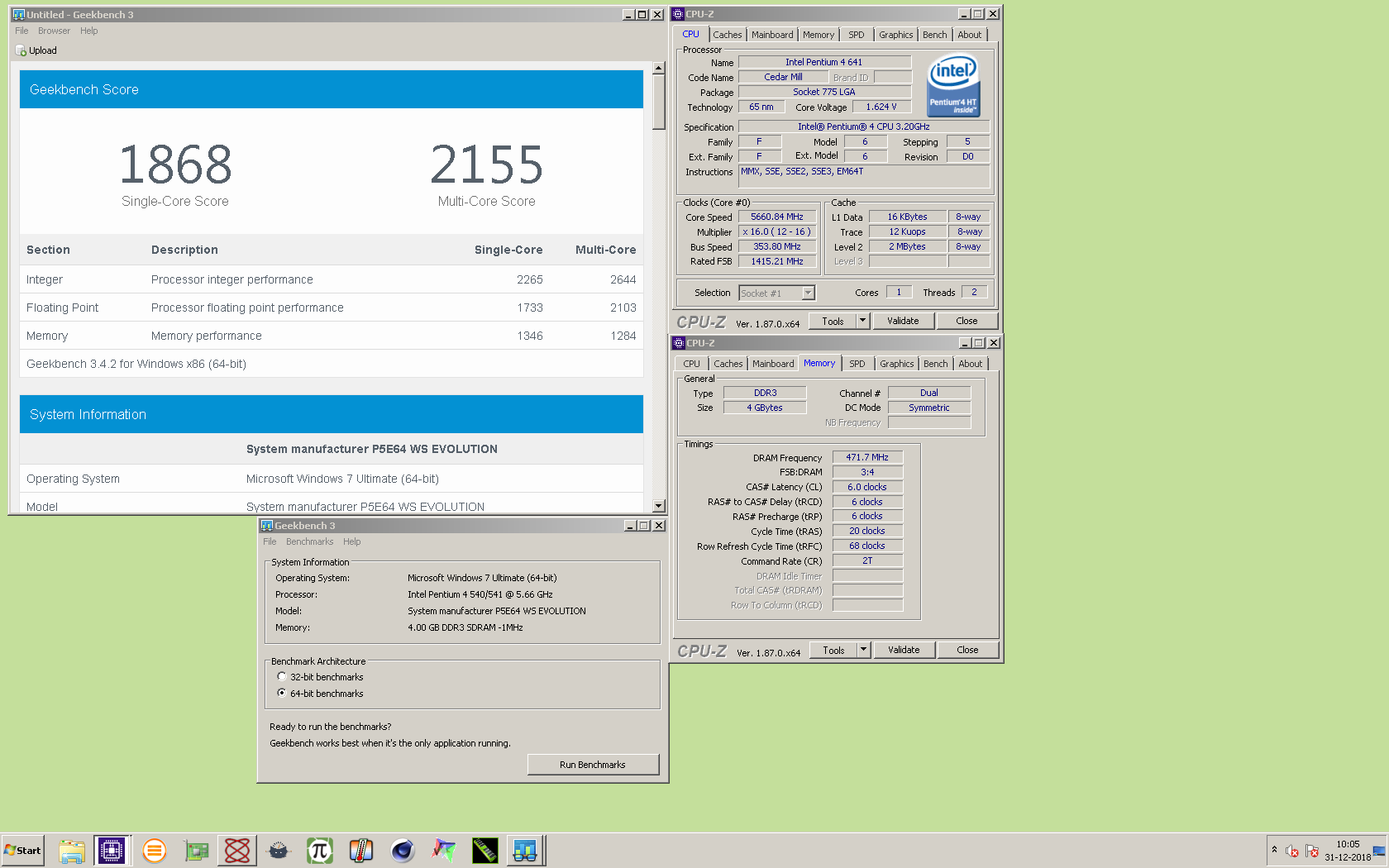1389x868 pixels.
Task: Open Windows Explorer folder icon in taskbar
Action: point(72,851)
